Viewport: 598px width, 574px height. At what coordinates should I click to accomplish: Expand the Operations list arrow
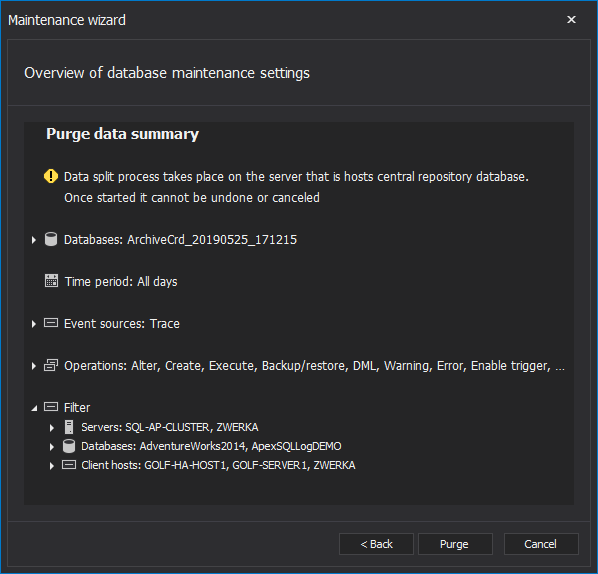34,366
